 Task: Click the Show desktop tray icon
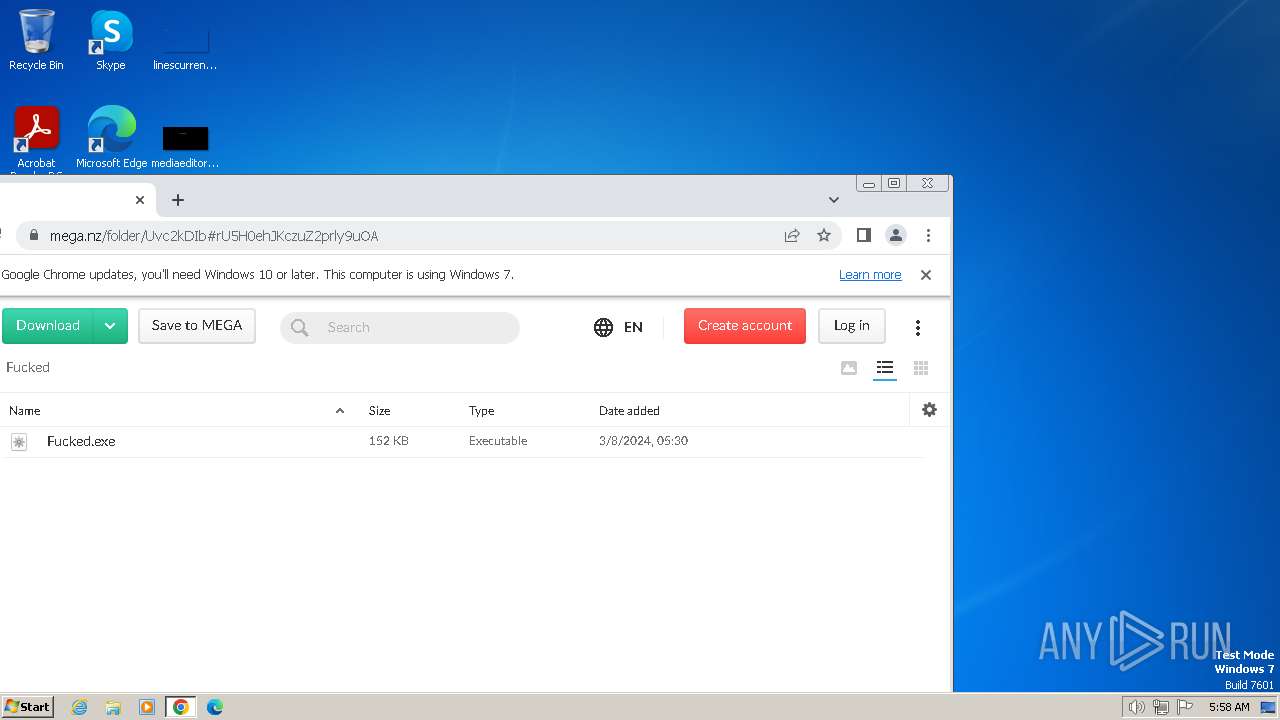[x=1268, y=707]
